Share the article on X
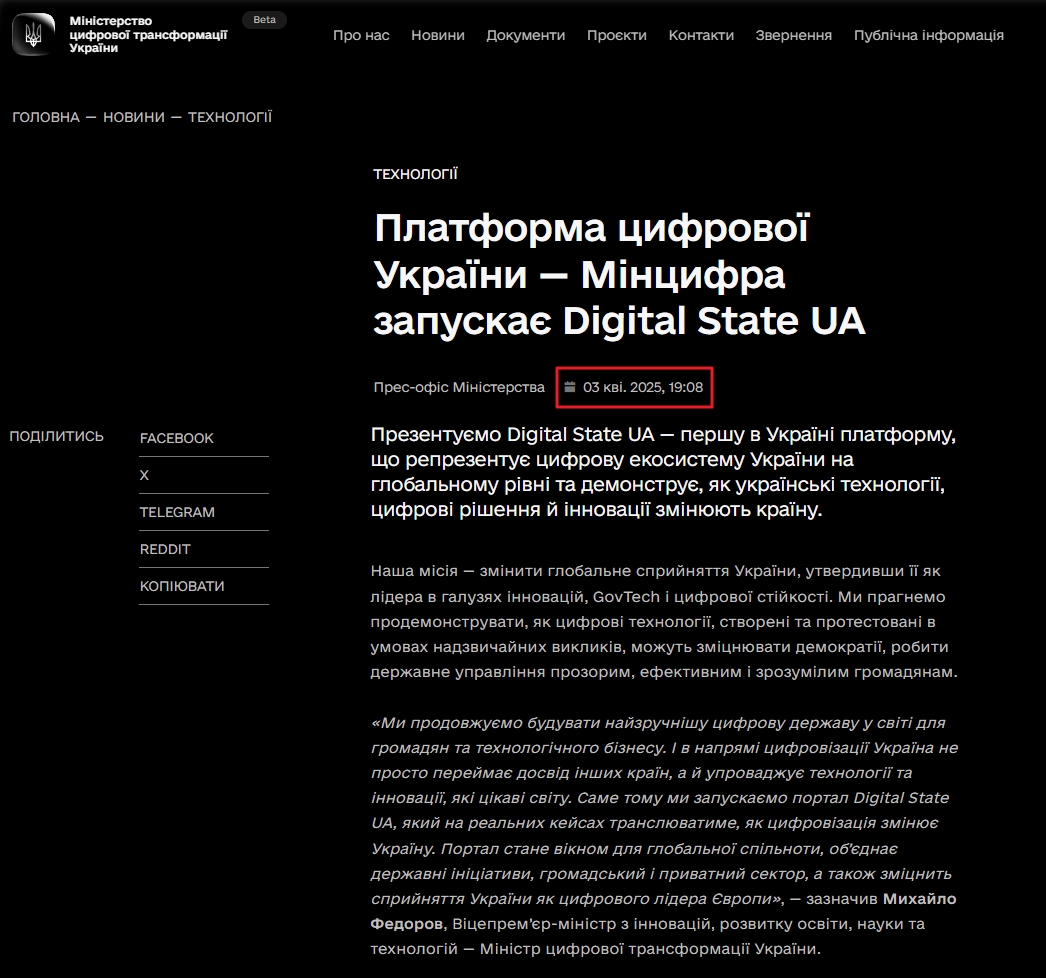The image size is (1046, 978). click(x=144, y=474)
